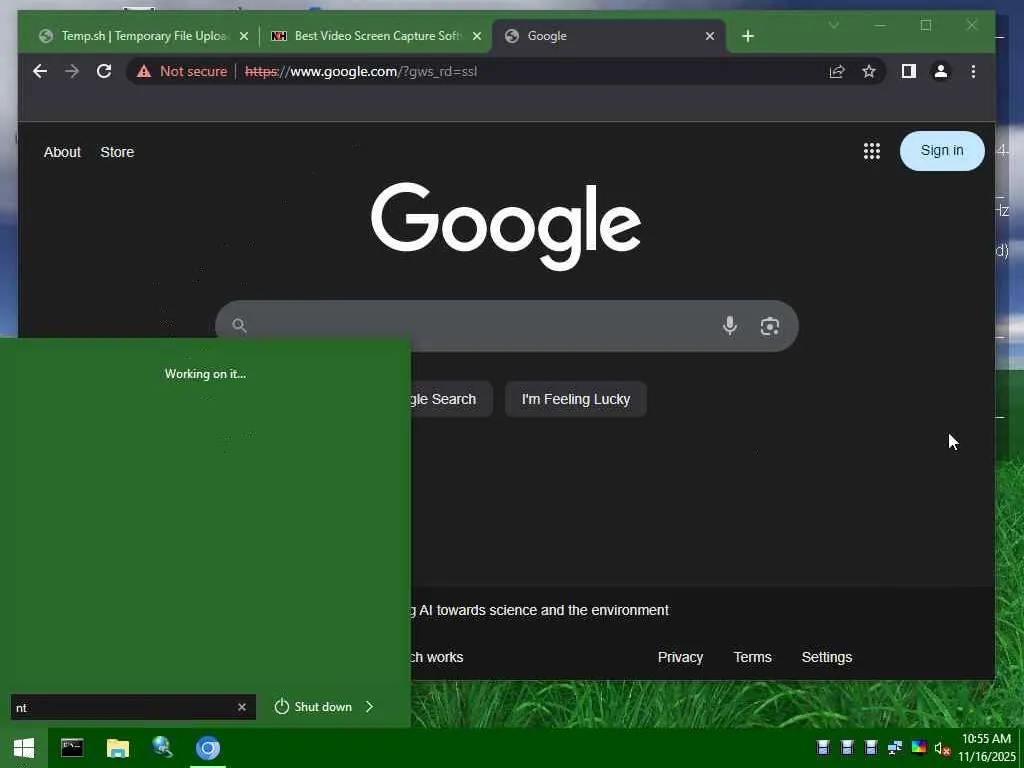
Task: Open the Privacy link
Action: click(x=680, y=657)
